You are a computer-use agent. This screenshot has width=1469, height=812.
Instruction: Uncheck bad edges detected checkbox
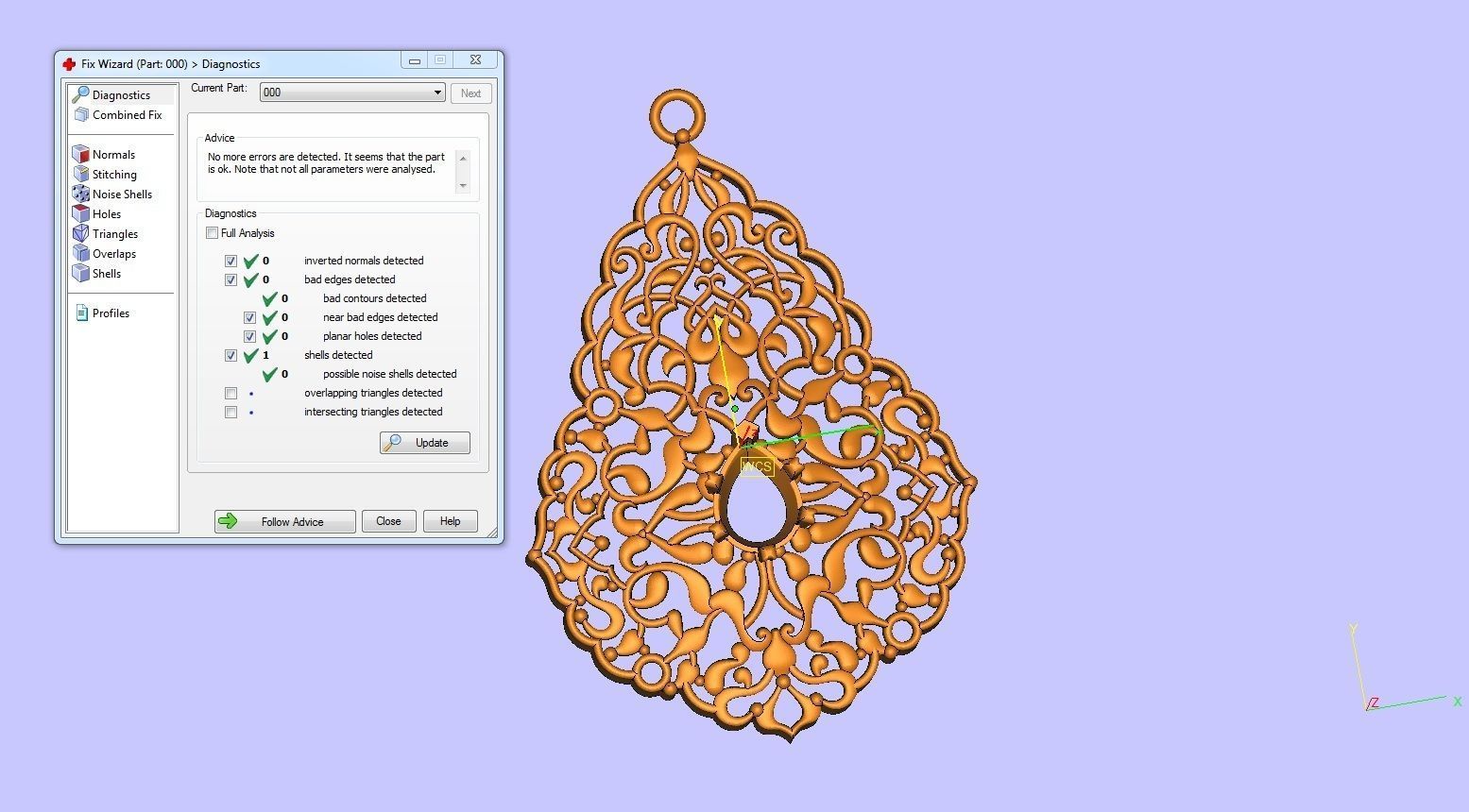pyautogui.click(x=231, y=279)
